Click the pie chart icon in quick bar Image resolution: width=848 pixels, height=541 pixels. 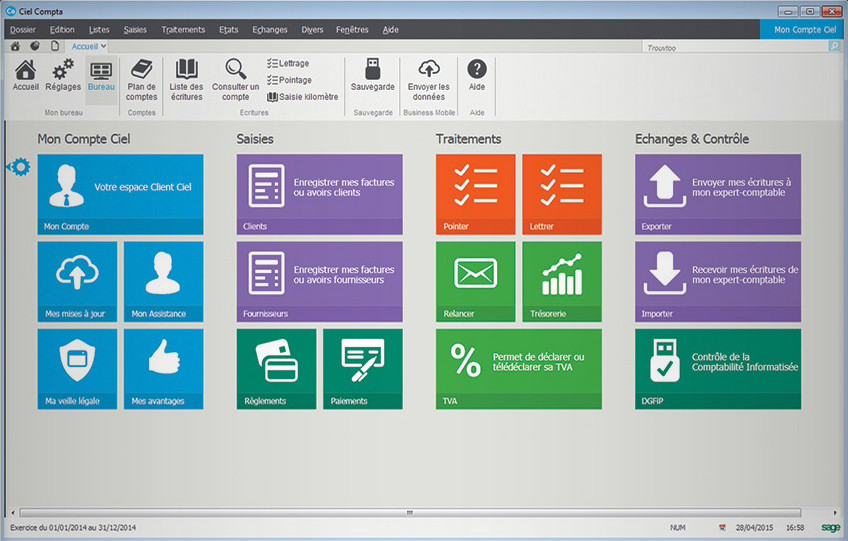(x=35, y=47)
